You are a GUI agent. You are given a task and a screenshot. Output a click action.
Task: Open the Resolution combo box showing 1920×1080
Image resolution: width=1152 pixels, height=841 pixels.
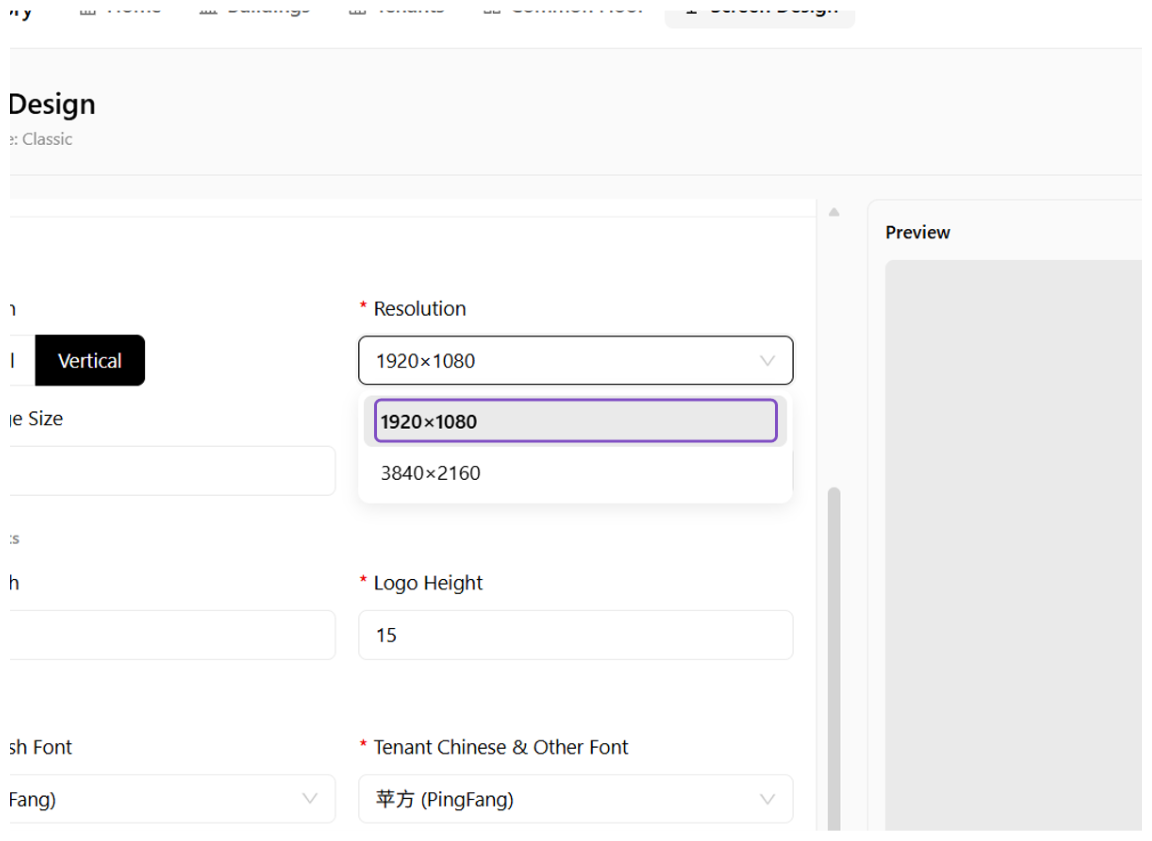[575, 361]
